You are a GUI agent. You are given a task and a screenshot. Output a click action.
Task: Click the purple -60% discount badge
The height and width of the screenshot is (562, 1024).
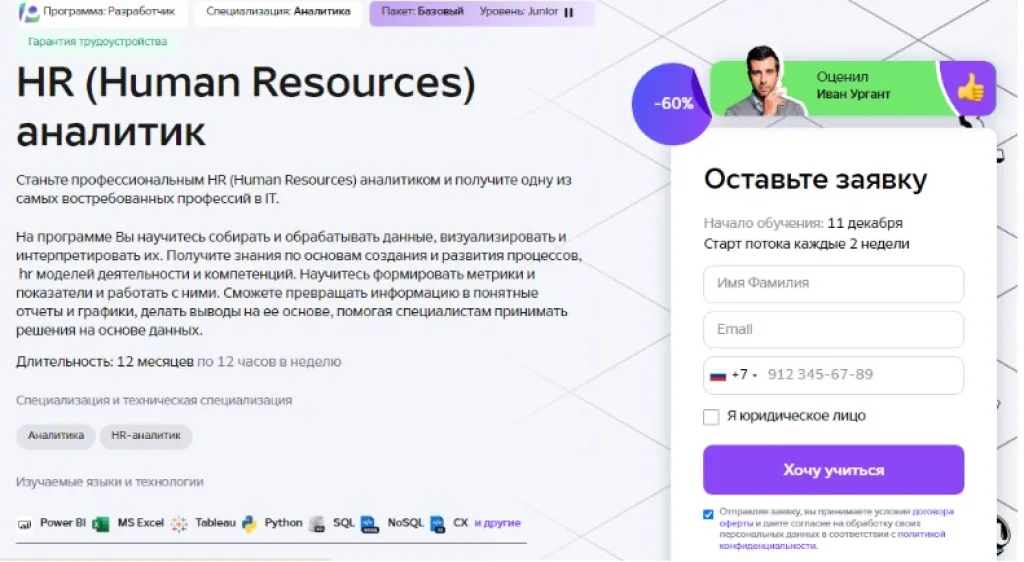click(673, 103)
